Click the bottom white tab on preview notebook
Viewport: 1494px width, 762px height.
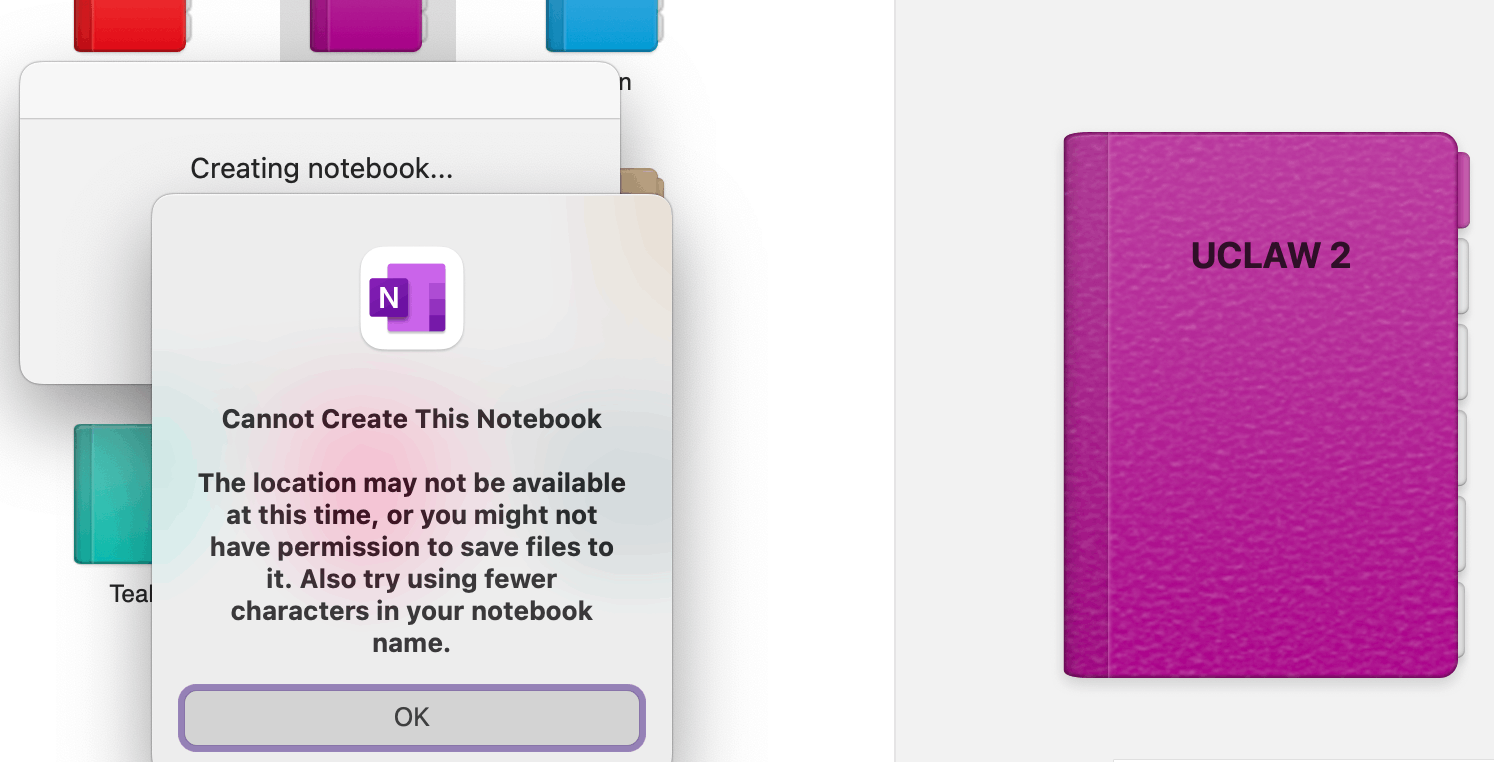1463,620
